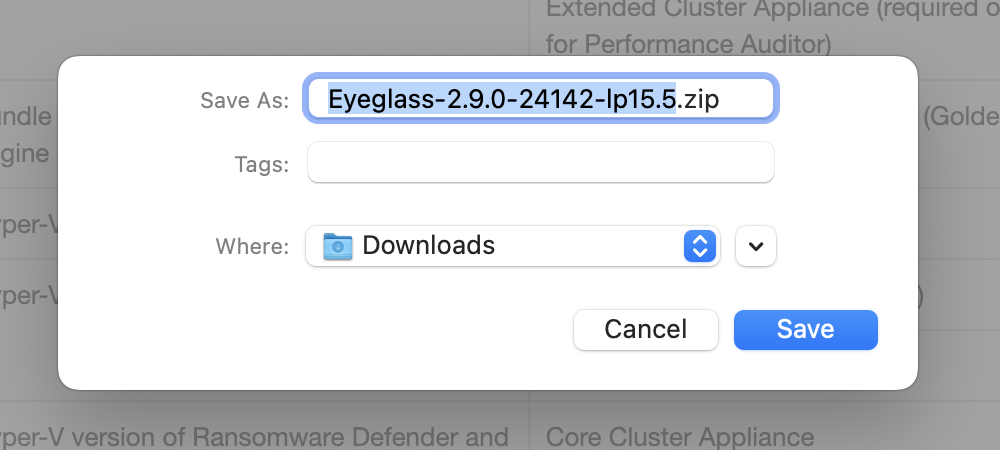This screenshot has width=1000, height=450.
Task: Select the Downloads text in location popup
Action: click(x=428, y=245)
